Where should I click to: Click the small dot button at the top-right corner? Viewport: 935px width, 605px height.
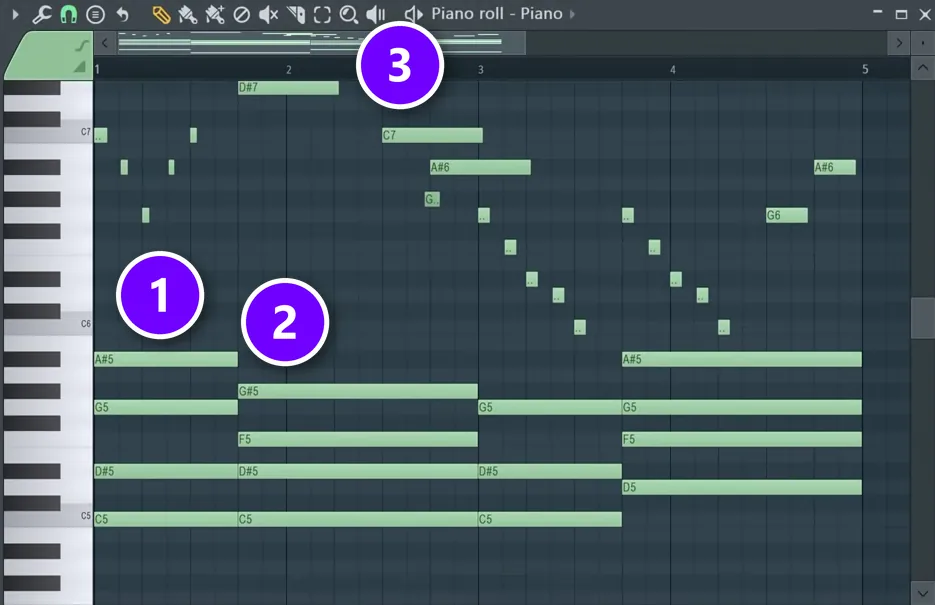[x=922, y=43]
